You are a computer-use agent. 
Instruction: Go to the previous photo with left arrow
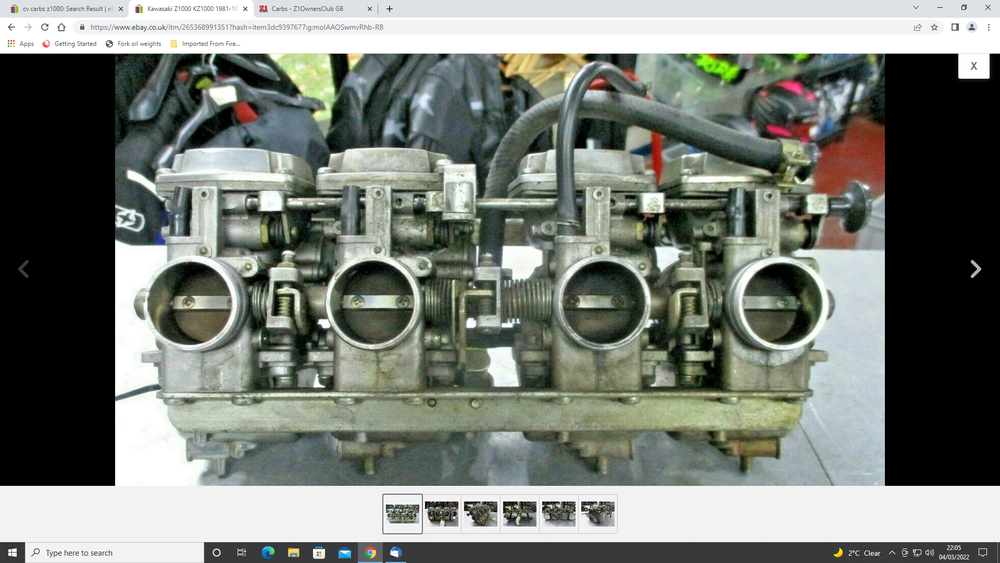[24, 269]
